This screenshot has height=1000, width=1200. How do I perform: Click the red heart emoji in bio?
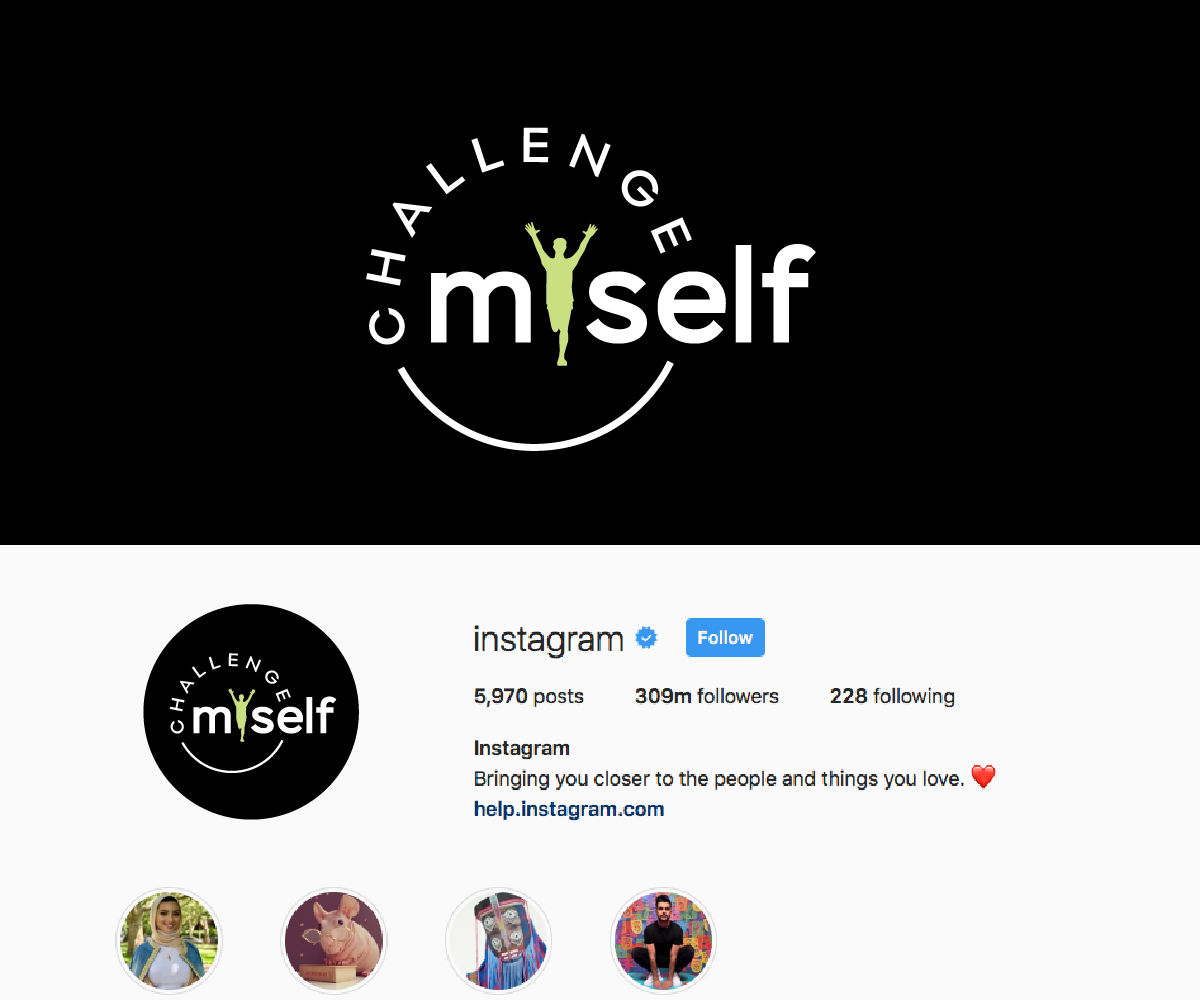[x=984, y=777]
